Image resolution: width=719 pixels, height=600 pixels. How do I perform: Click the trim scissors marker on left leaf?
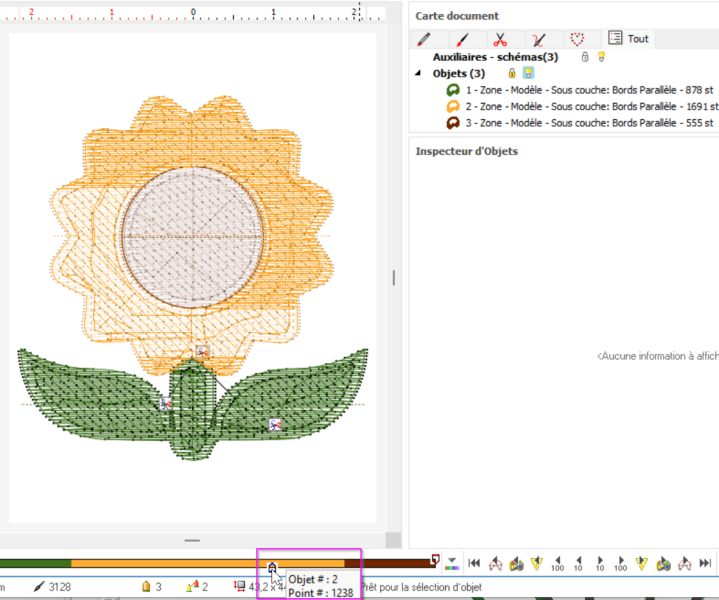[166, 404]
